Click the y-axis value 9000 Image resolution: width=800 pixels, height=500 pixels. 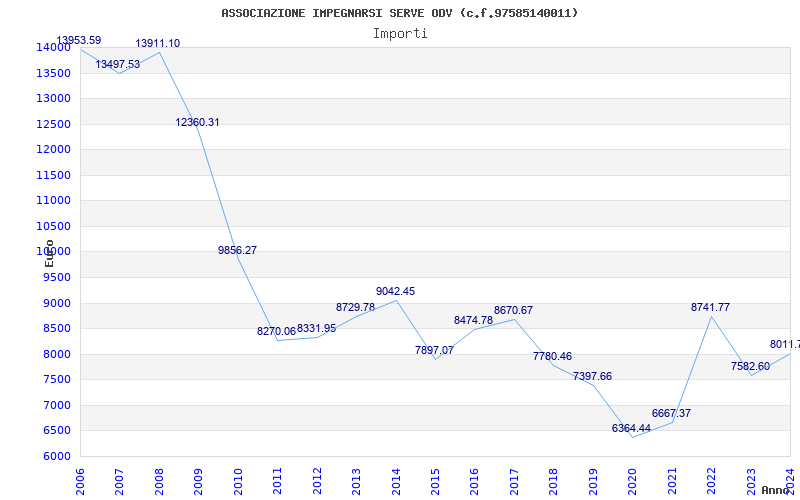click(x=57, y=303)
